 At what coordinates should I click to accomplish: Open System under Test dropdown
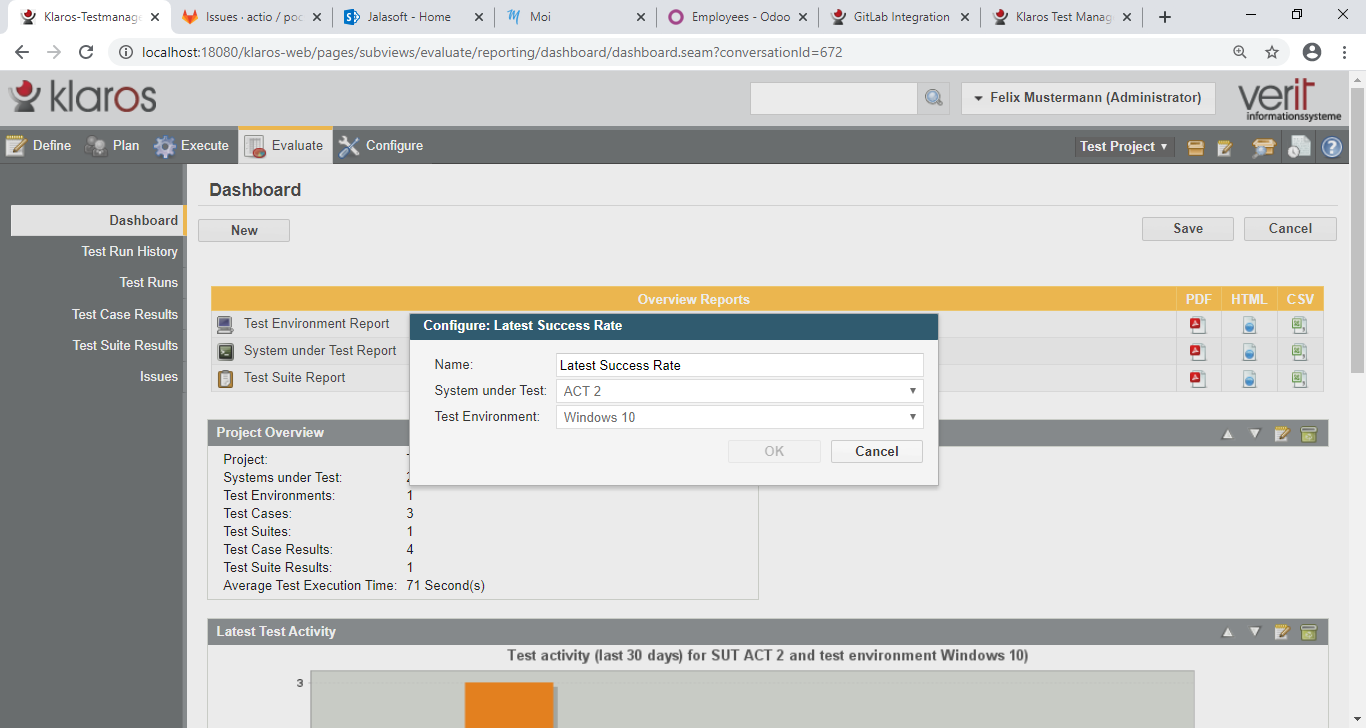pos(739,391)
